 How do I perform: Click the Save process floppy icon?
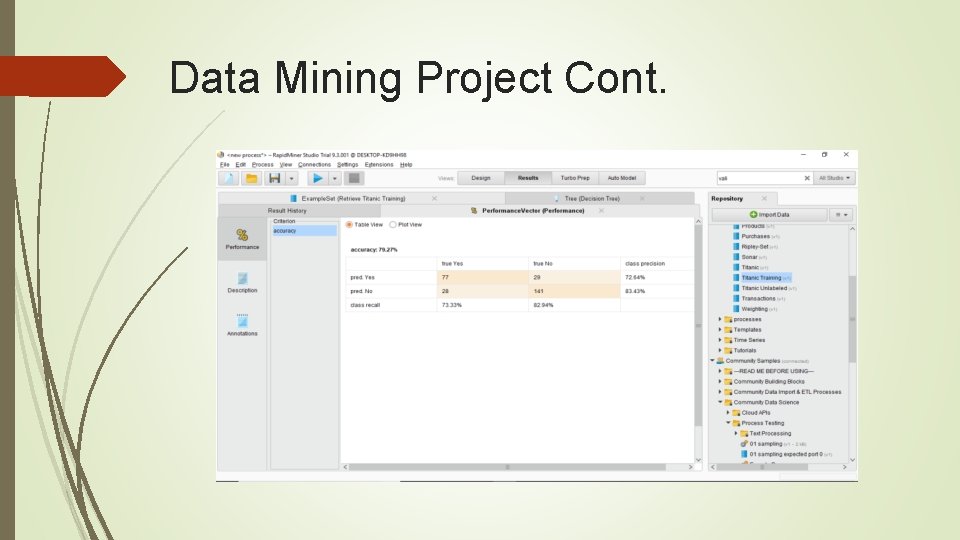tap(275, 178)
